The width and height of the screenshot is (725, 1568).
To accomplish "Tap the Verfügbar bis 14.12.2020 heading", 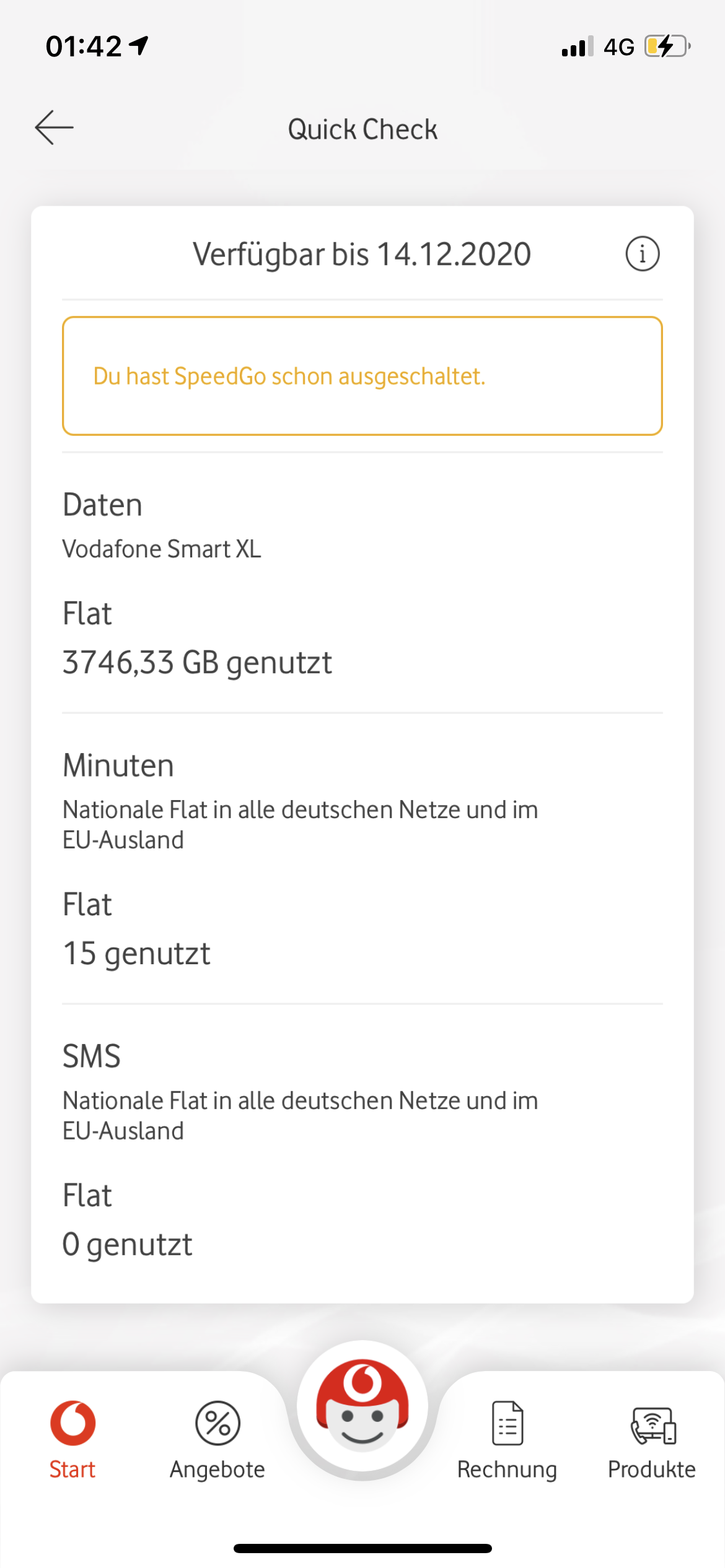I will [362, 254].
